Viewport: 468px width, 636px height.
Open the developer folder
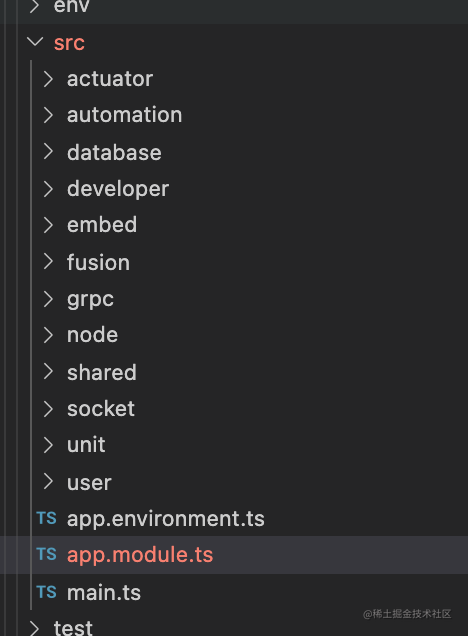[x=118, y=189]
